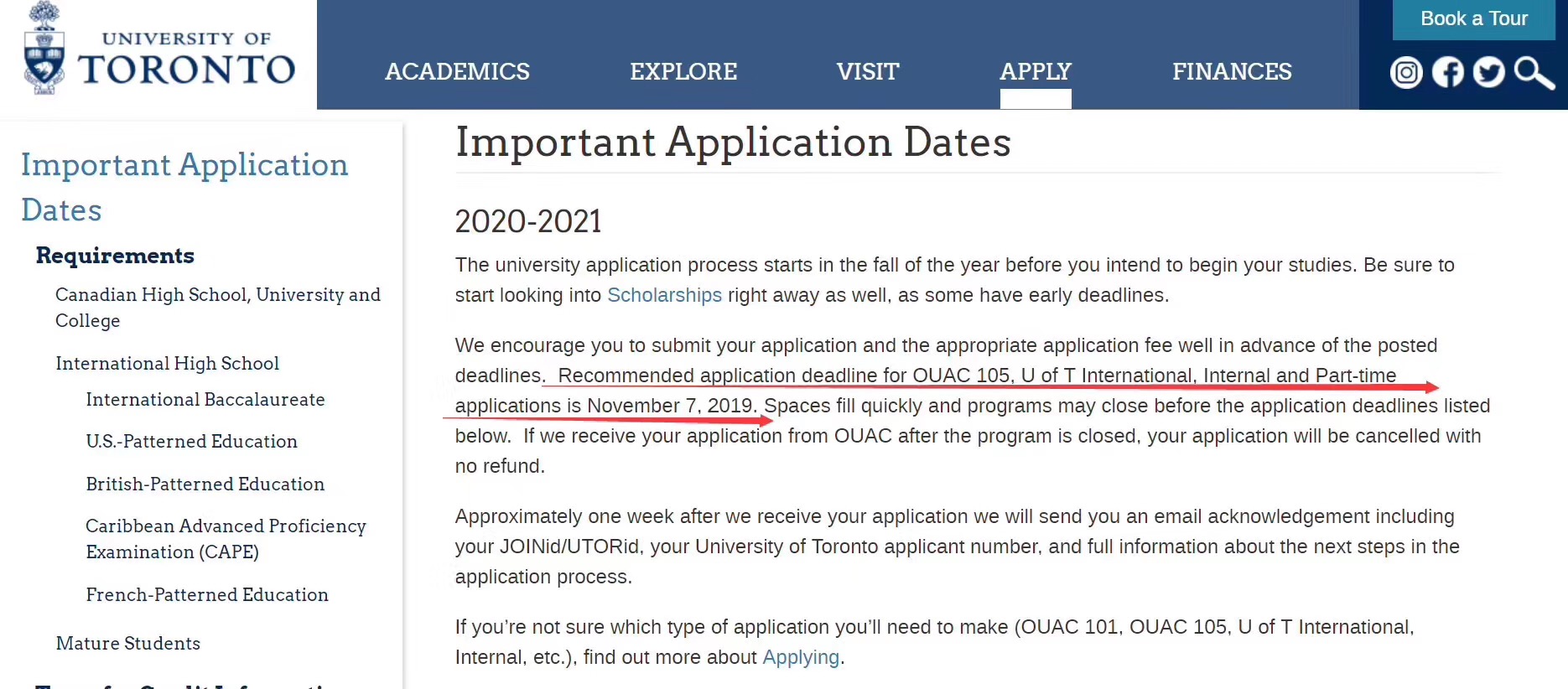Viewport: 1568px width, 689px height.
Task: Open the Mature Students page
Action: [127, 644]
